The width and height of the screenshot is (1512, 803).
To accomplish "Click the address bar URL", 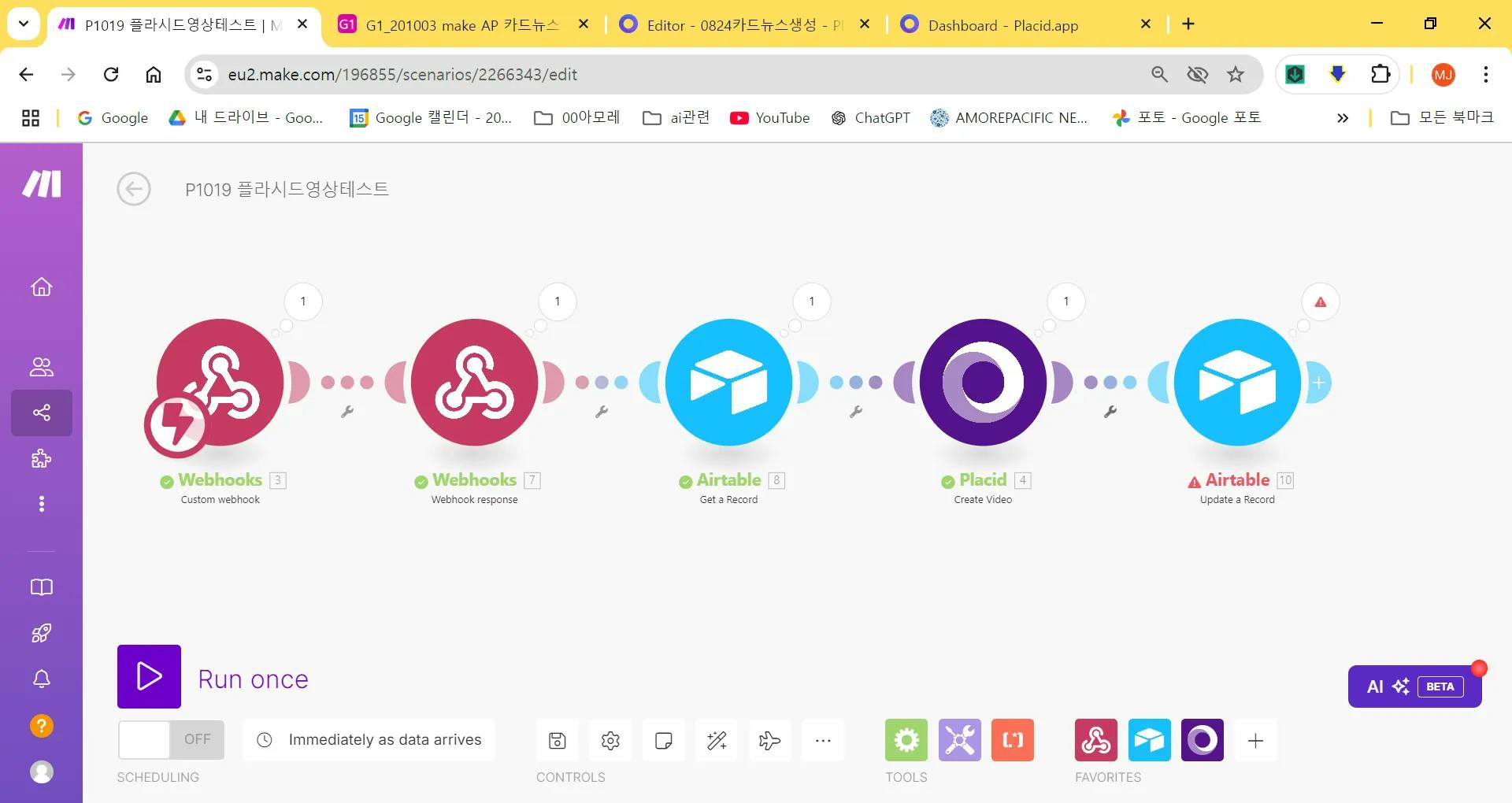I will [x=402, y=75].
